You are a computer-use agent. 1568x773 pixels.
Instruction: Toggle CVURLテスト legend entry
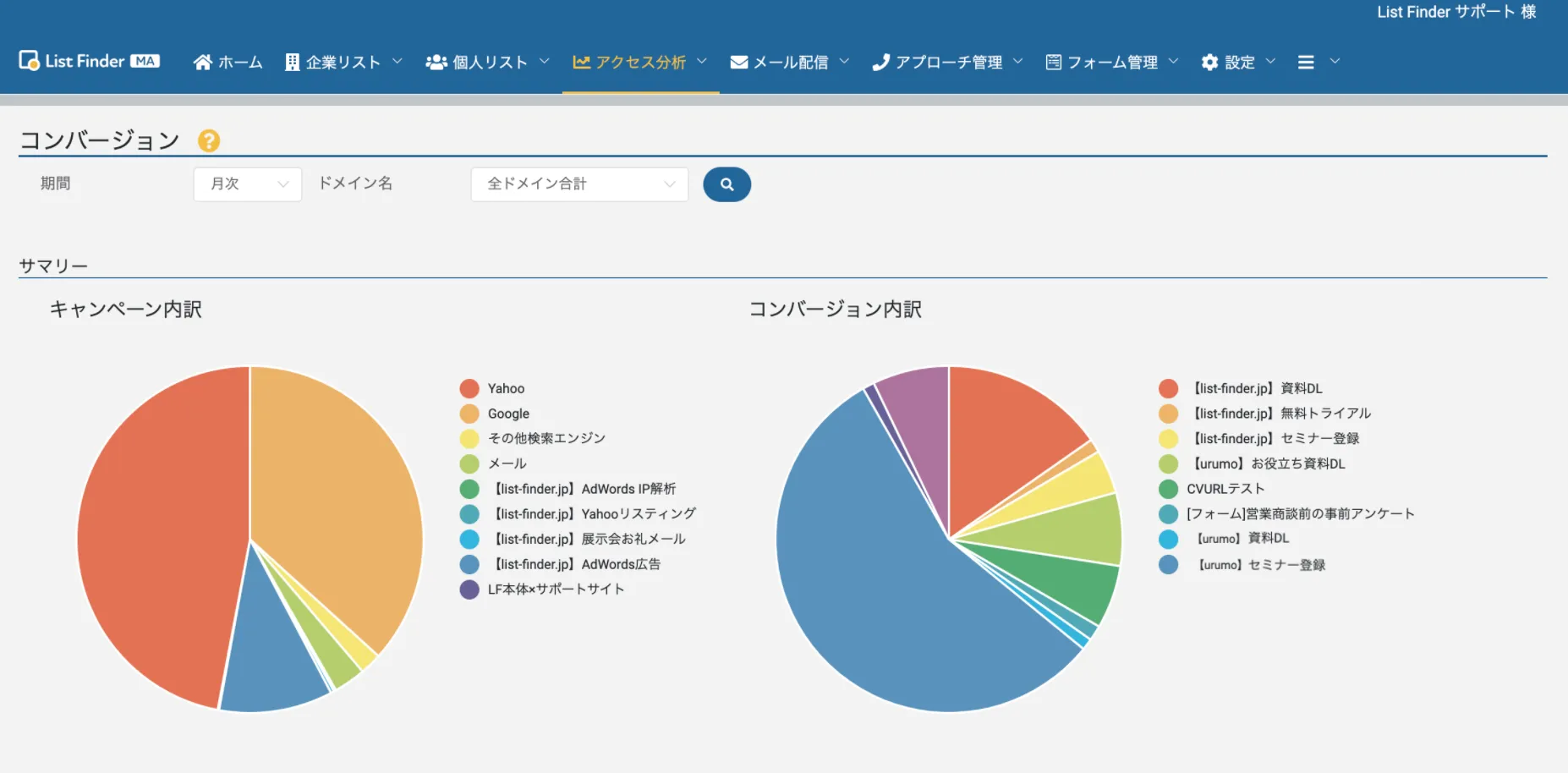1225,489
